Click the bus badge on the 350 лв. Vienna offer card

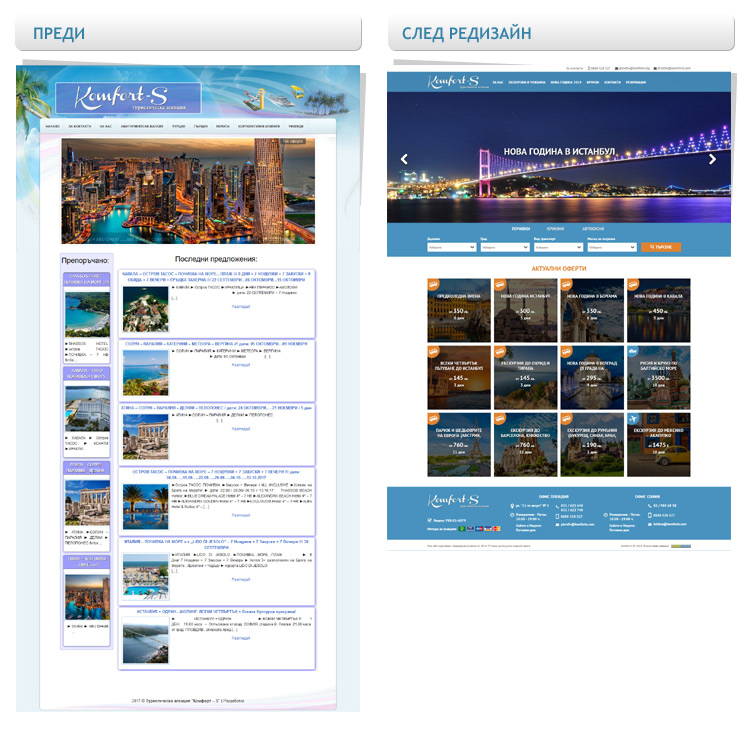[434, 284]
